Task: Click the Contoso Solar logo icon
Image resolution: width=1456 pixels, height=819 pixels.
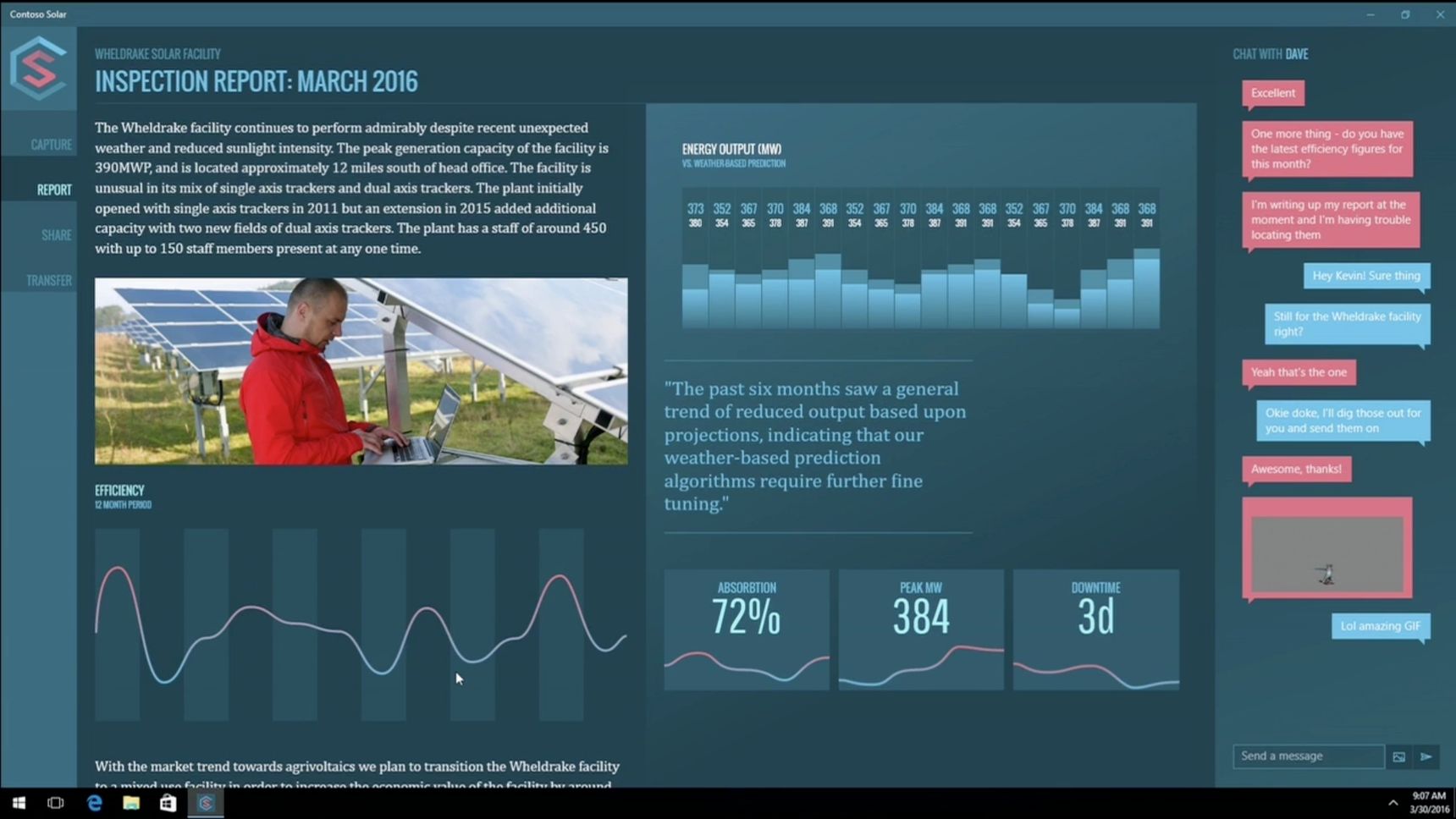Action: point(38,69)
